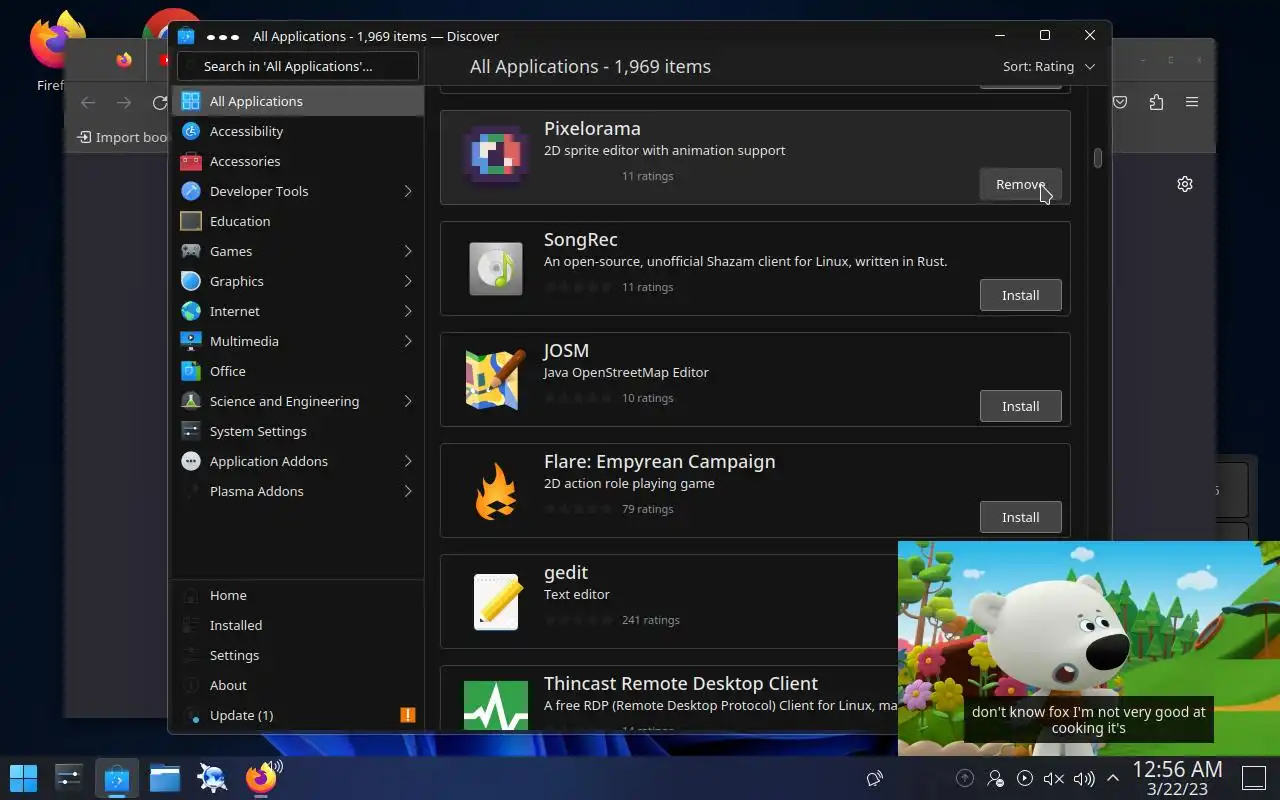Viewport: 1280px width, 800px height.
Task: Select Developer Tools category
Action: 298,191
